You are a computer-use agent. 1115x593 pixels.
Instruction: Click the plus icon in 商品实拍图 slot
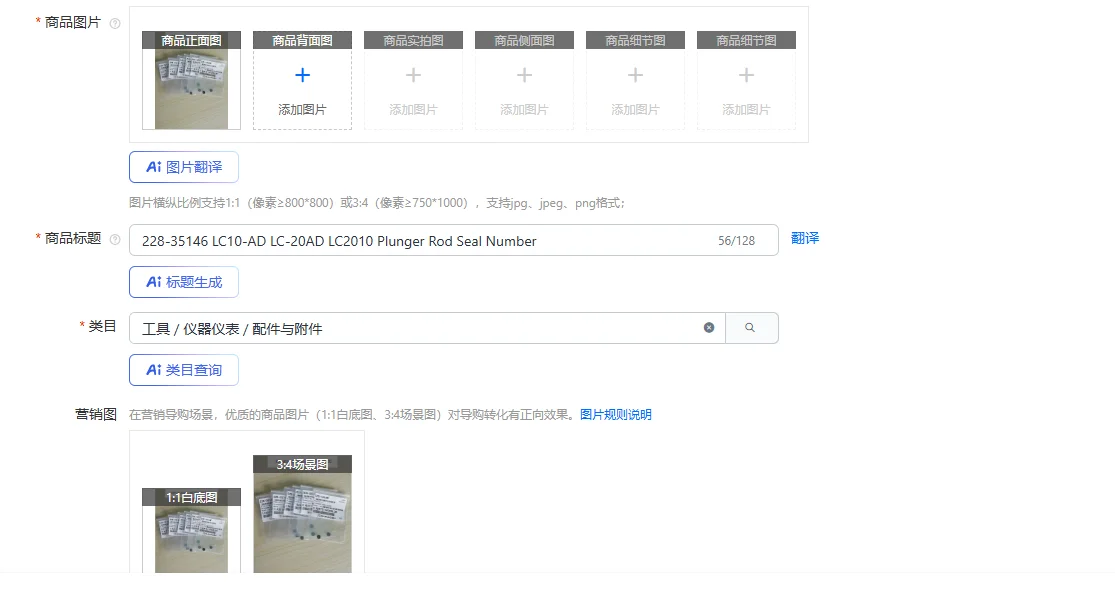413,75
